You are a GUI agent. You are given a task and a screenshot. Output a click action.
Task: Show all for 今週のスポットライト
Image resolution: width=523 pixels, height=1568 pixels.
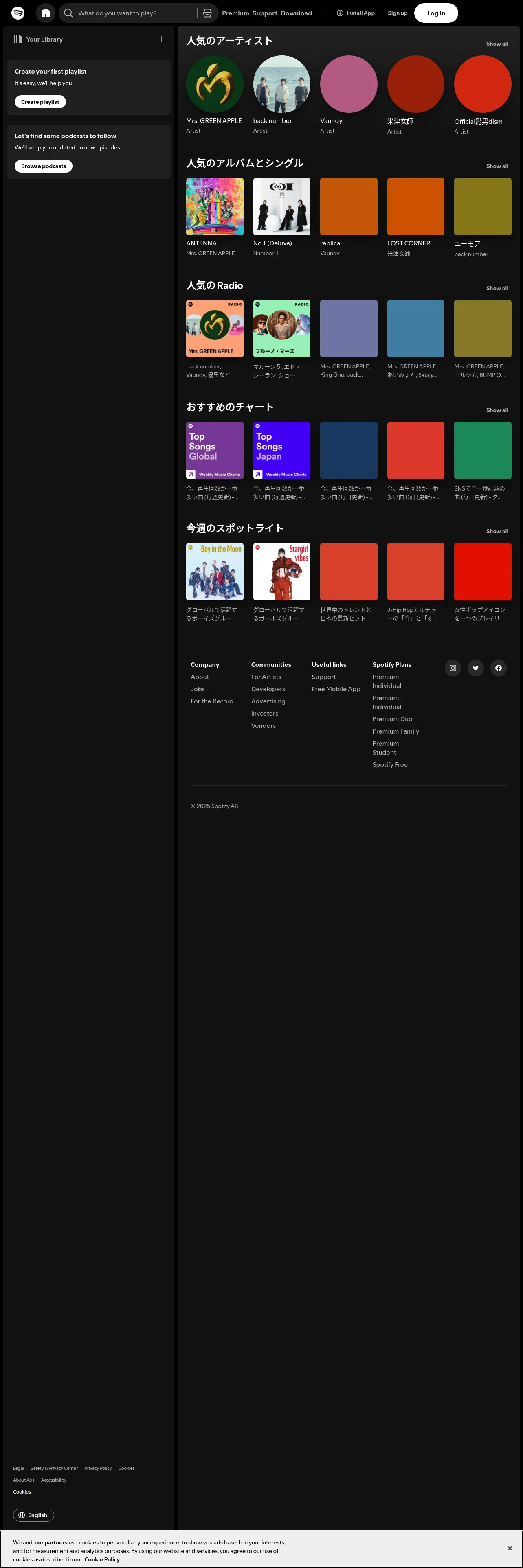pyautogui.click(x=497, y=531)
